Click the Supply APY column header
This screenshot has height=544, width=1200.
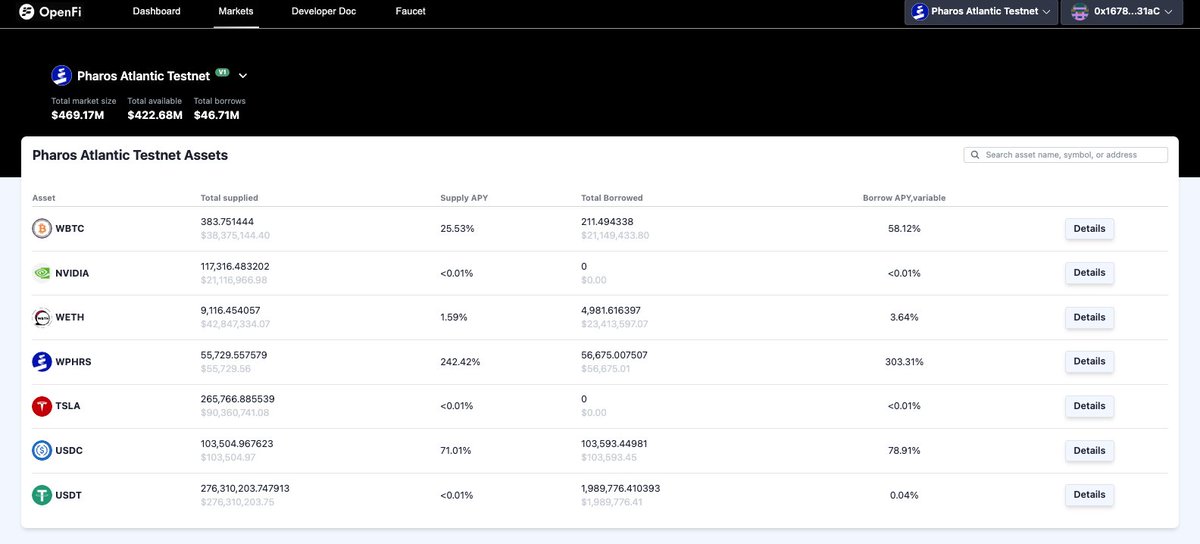click(x=462, y=198)
